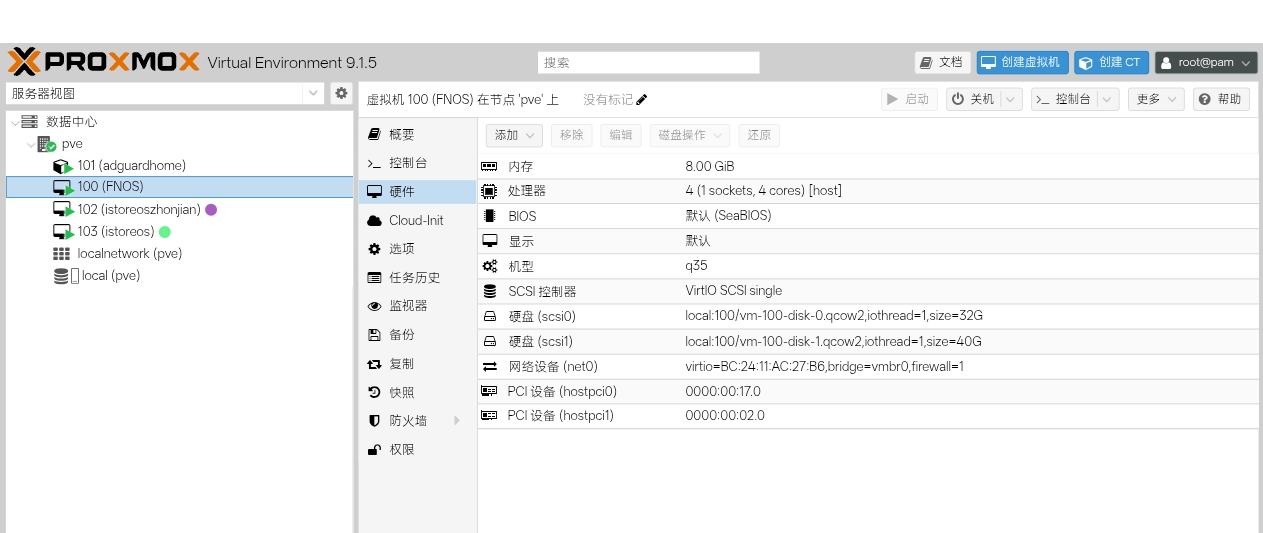Open the Add (添加) dropdown
Viewport: 1263px width, 533px height.
tap(514, 135)
